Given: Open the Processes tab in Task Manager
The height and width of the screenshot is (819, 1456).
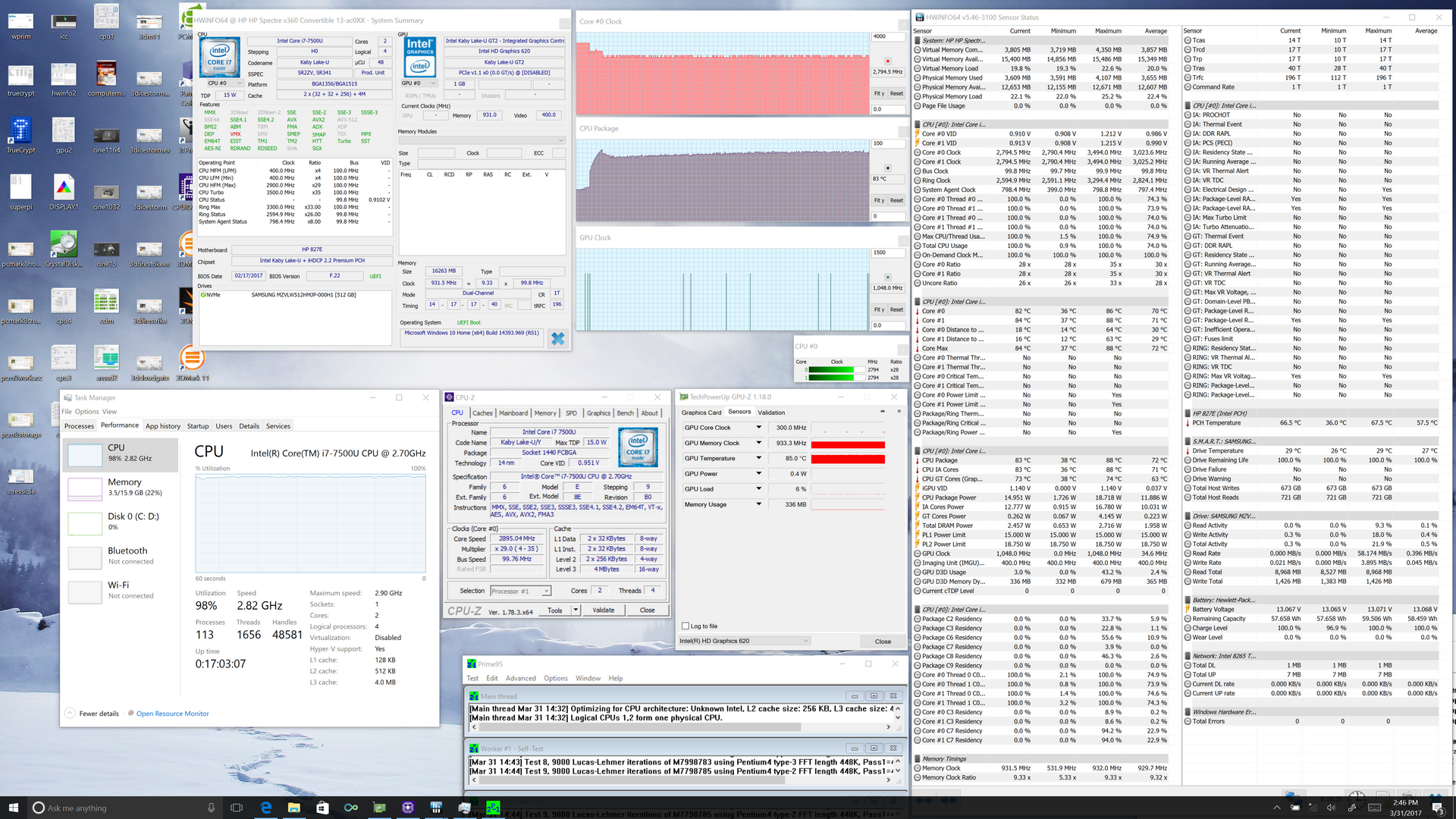Looking at the screenshot, I should point(79,426).
